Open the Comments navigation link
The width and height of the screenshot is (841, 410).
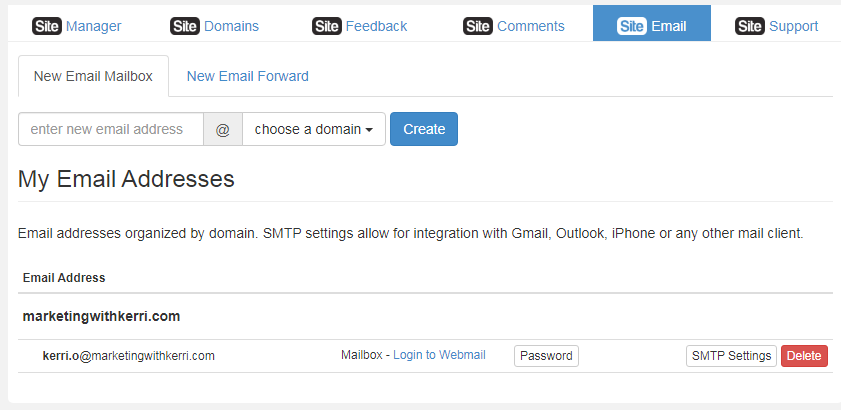[530, 26]
